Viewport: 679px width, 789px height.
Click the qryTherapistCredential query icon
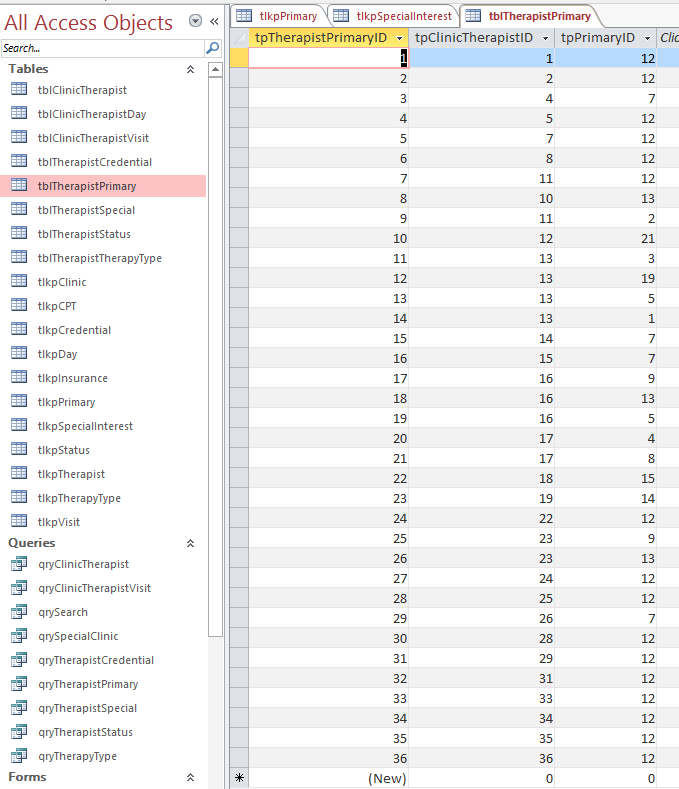coord(19,660)
